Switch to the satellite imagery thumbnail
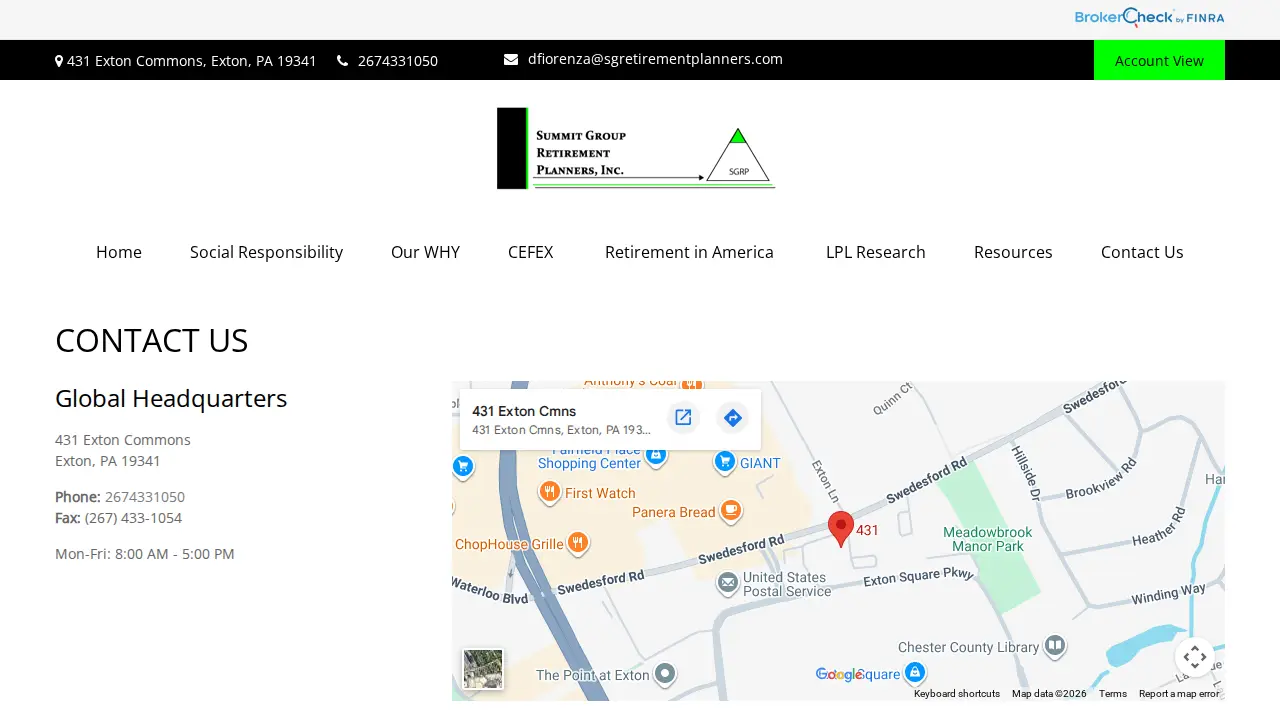This screenshot has height=720, width=1280. click(x=483, y=669)
